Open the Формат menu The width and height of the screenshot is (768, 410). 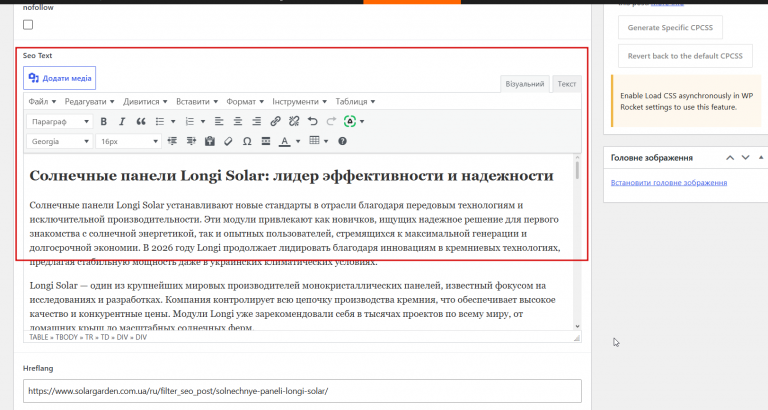click(x=245, y=101)
